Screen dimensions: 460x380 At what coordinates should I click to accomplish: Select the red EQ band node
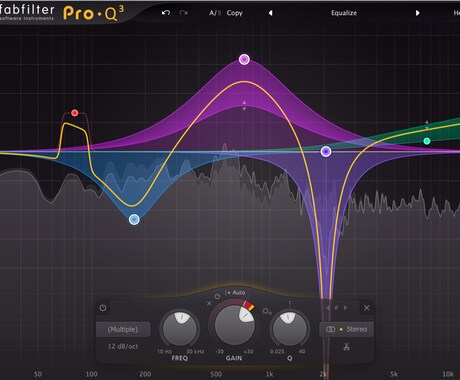(75, 113)
